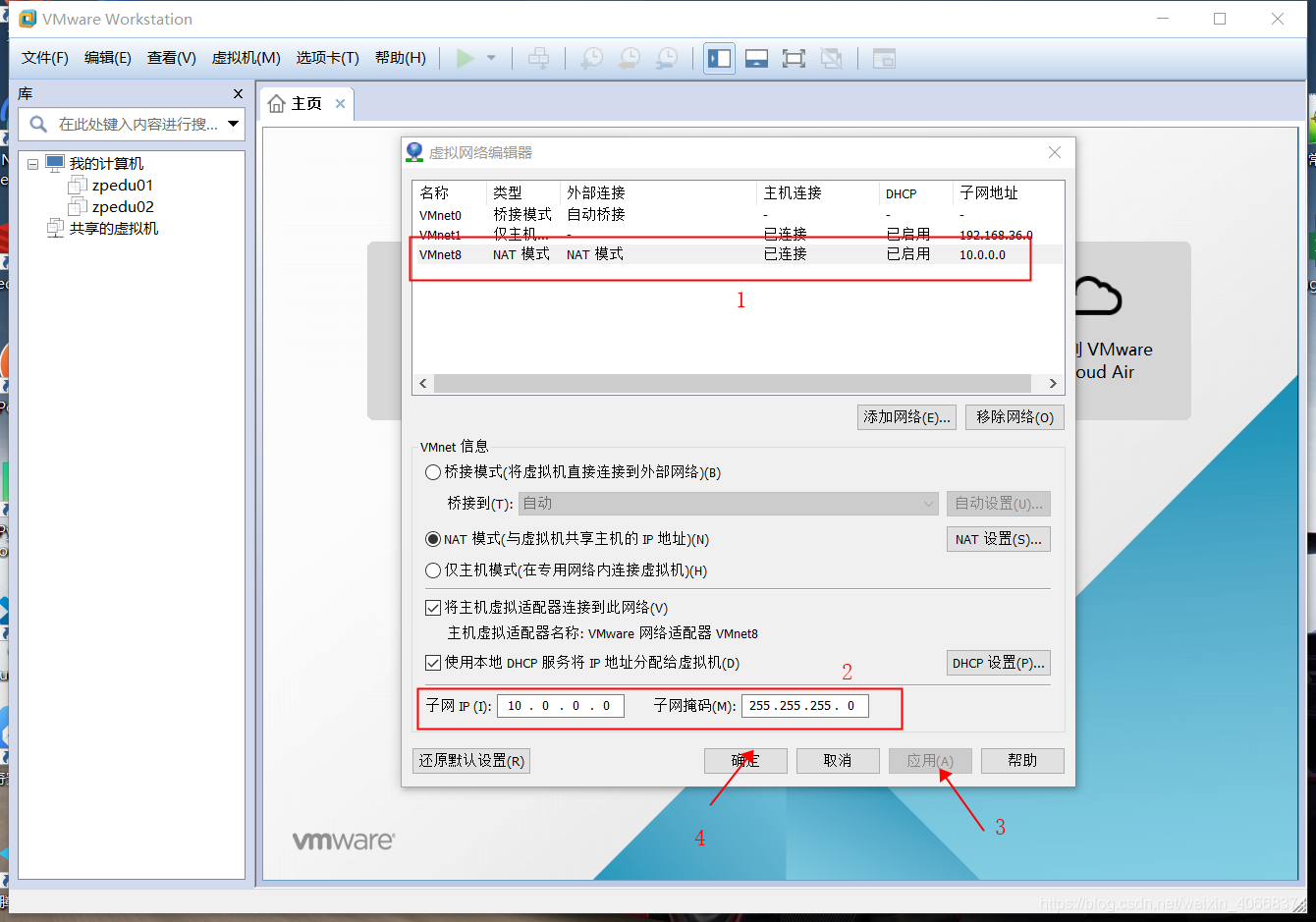The image size is (1316, 922).
Task: Close the 主页 tab
Action: click(x=340, y=103)
